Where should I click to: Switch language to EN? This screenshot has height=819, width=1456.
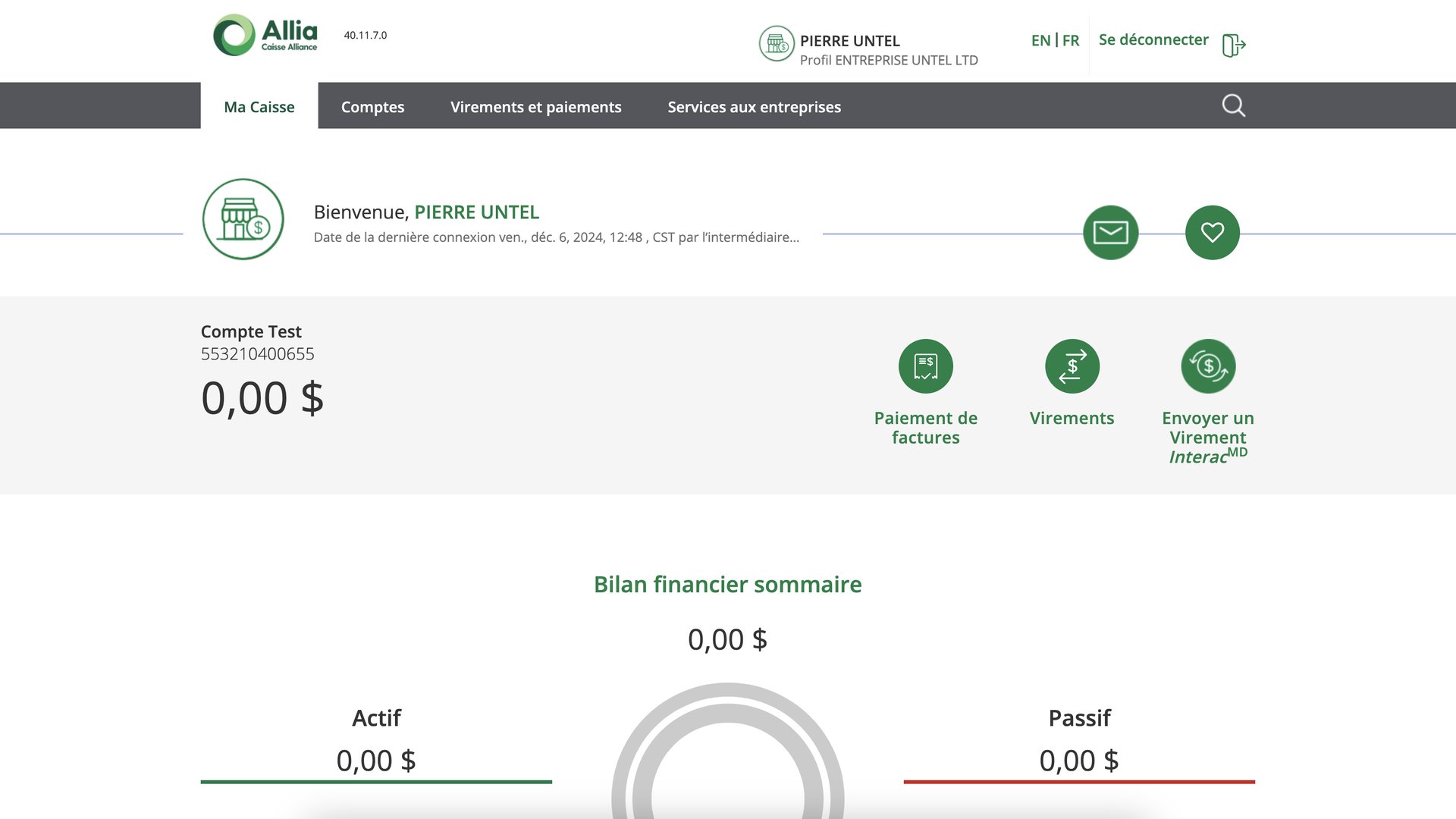coord(1040,40)
